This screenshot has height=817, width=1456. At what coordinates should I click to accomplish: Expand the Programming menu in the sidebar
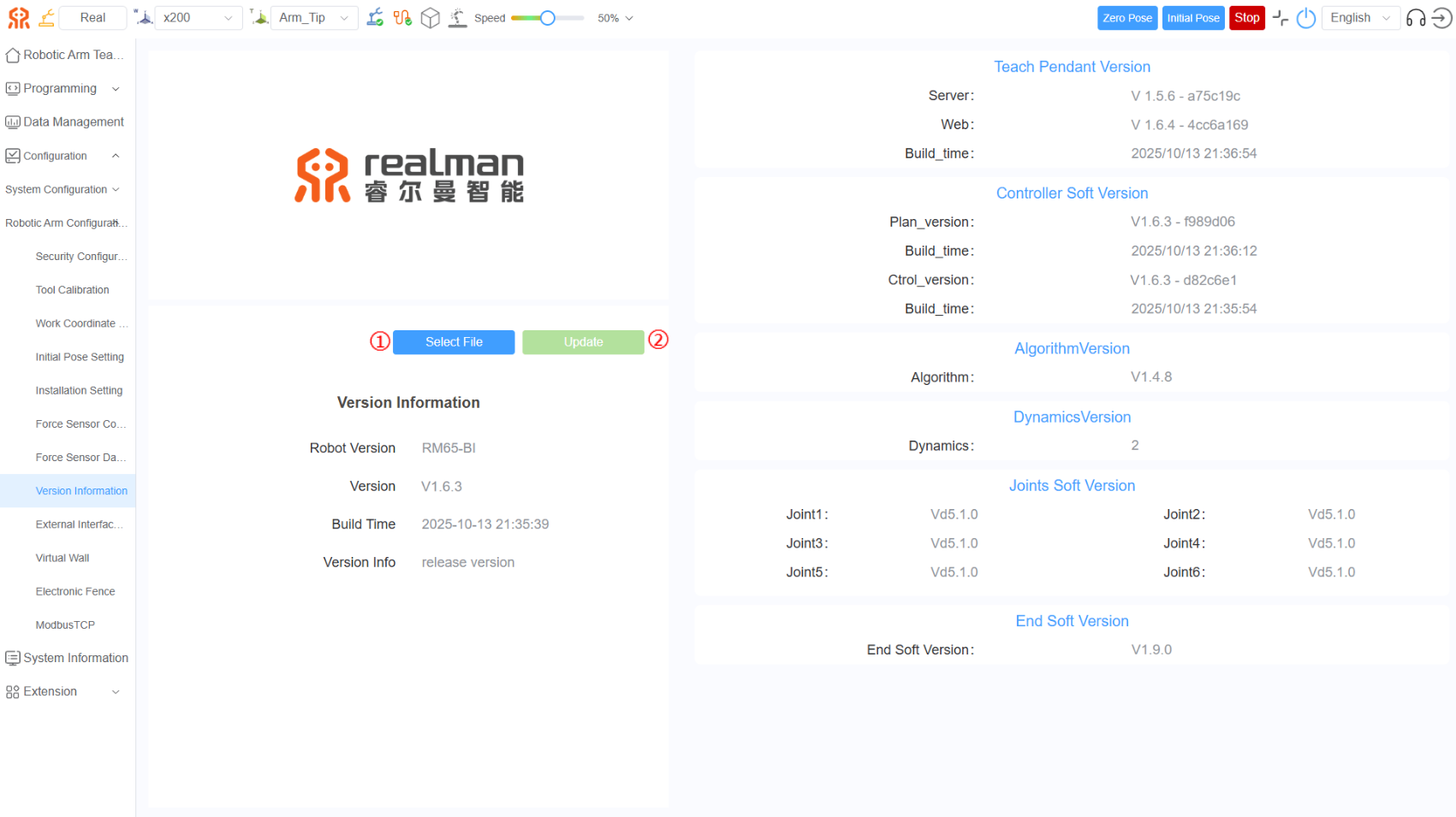[x=62, y=88]
